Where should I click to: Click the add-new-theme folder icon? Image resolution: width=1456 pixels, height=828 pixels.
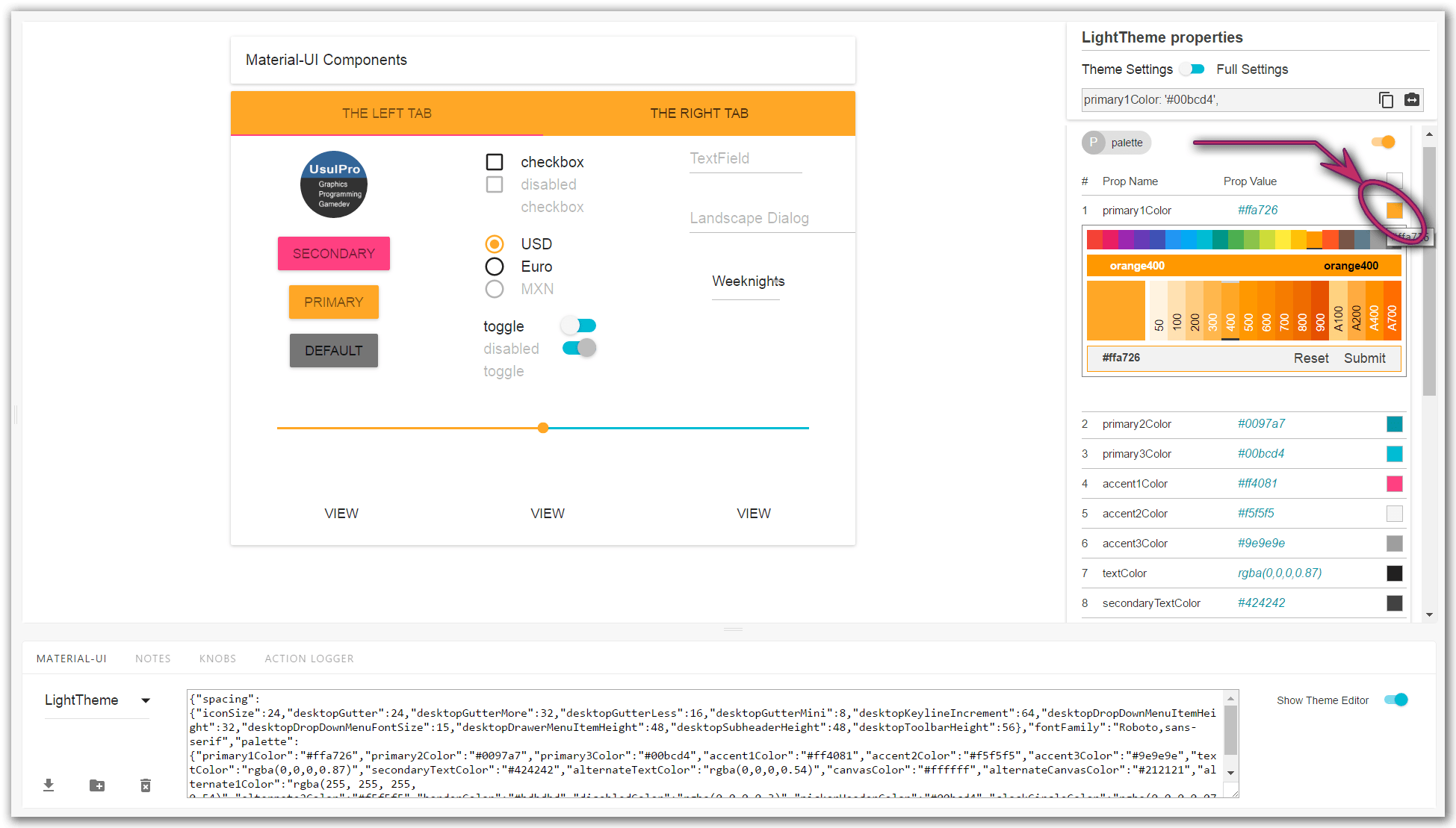96,785
